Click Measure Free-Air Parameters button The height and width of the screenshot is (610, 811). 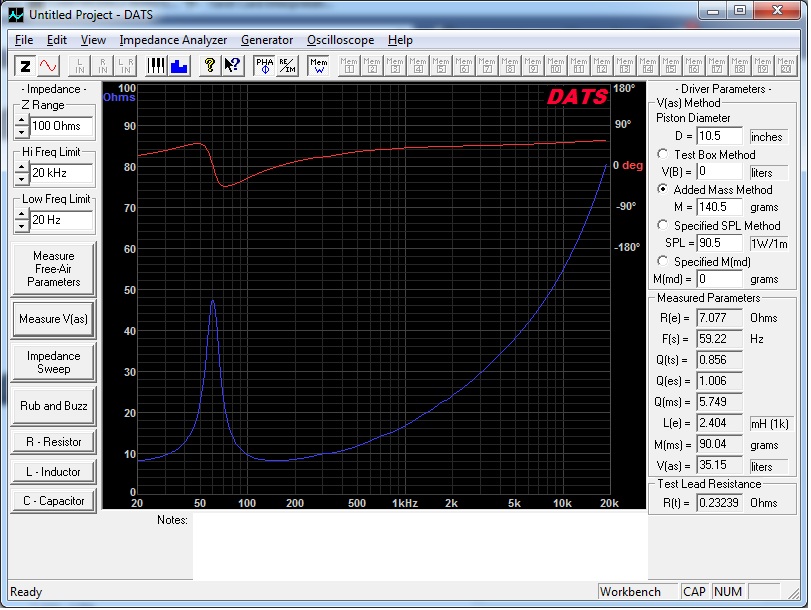pyautogui.click(x=53, y=269)
